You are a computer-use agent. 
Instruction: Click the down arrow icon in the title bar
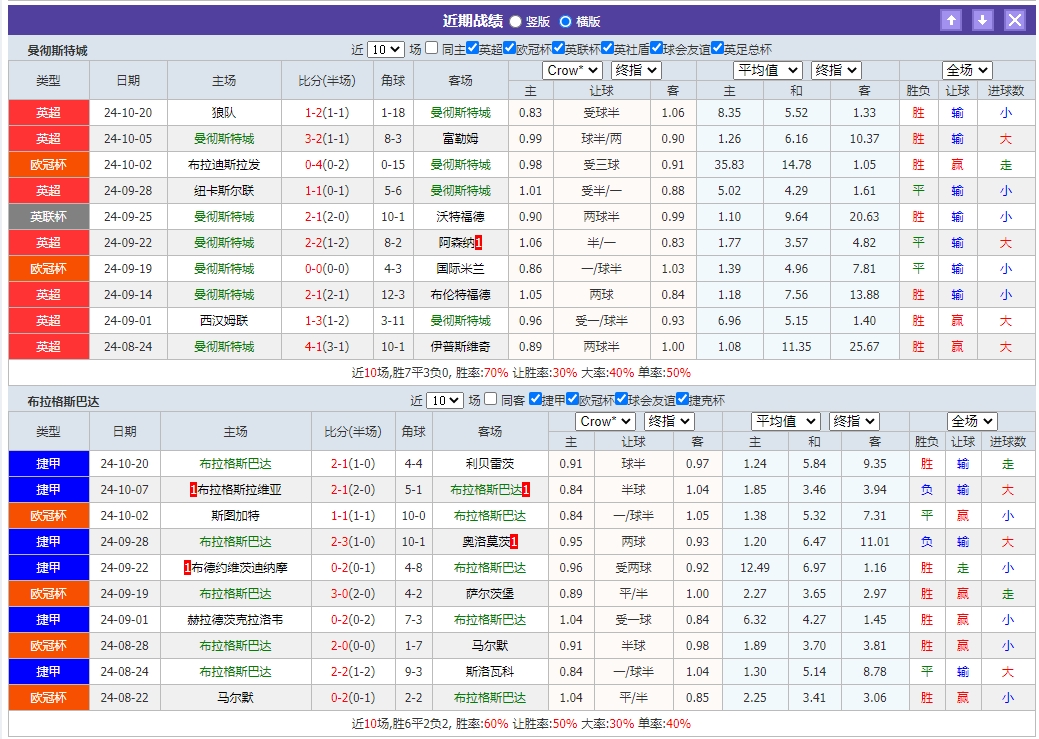982,19
